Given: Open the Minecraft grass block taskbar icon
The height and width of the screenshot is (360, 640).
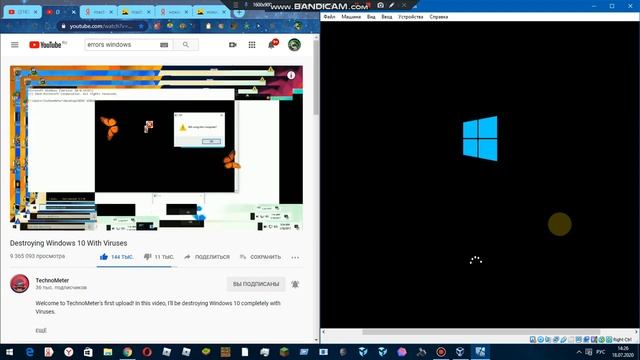Looking at the screenshot, I should point(284,352).
